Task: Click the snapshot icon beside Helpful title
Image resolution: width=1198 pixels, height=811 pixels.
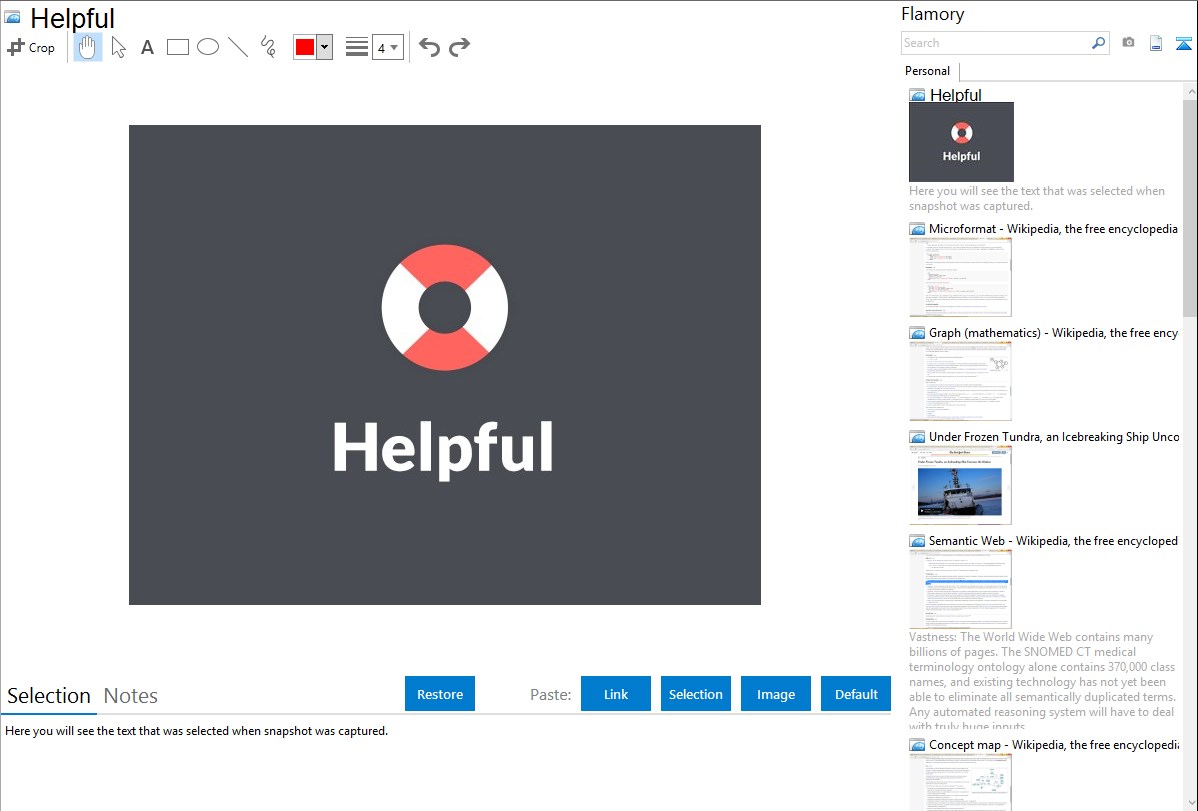Action: point(12,17)
